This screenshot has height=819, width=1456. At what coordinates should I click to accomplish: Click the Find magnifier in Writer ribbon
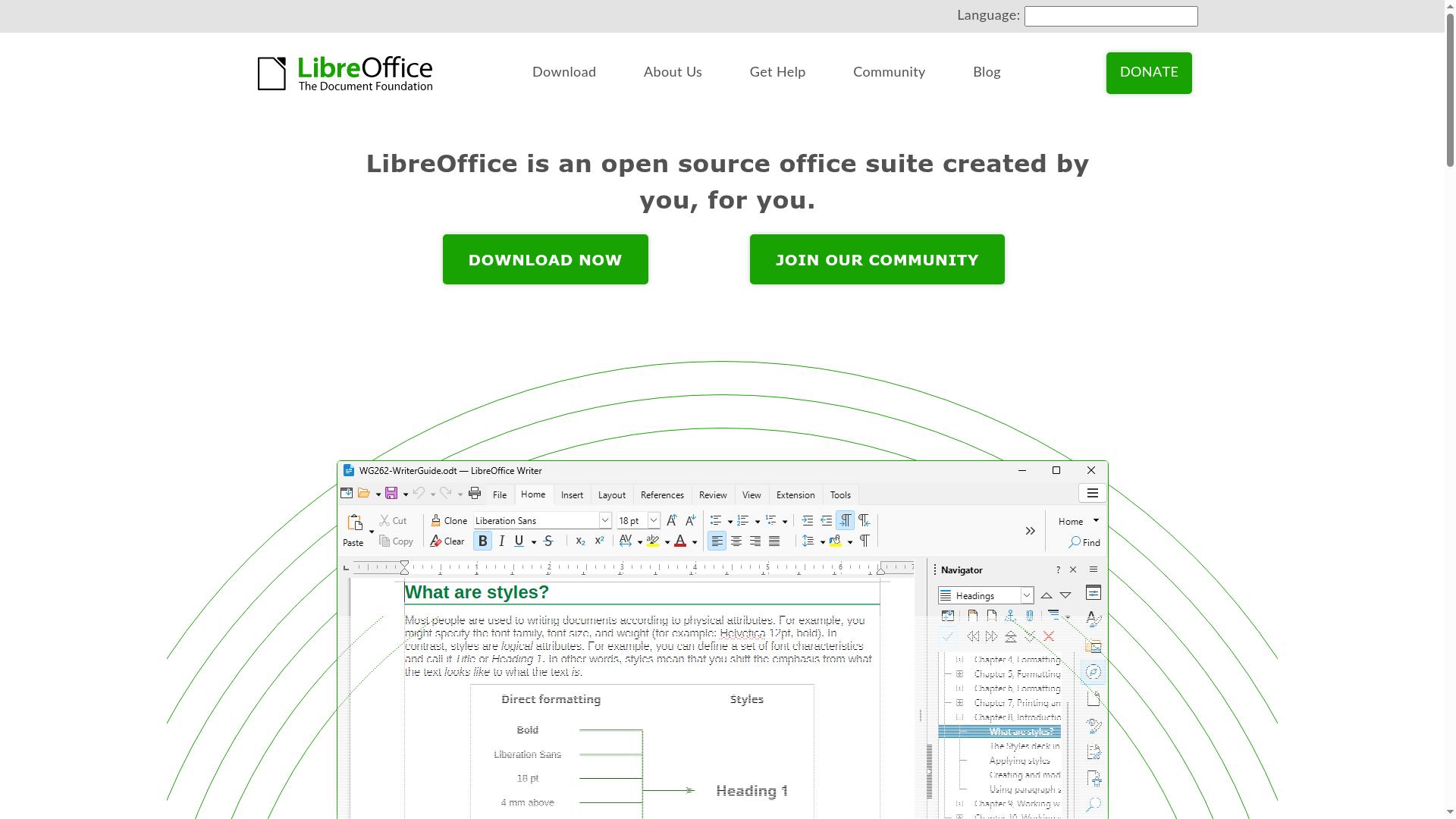pos(1075,542)
